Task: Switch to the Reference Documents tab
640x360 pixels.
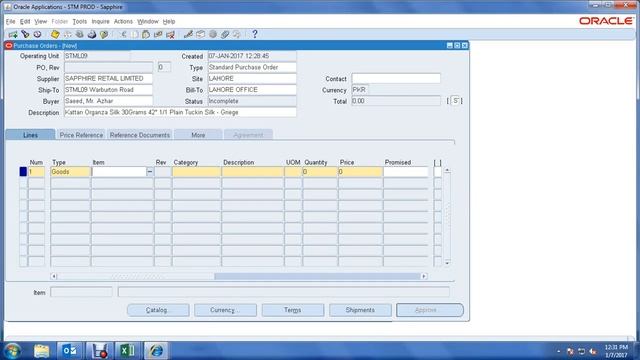Action: [140, 135]
